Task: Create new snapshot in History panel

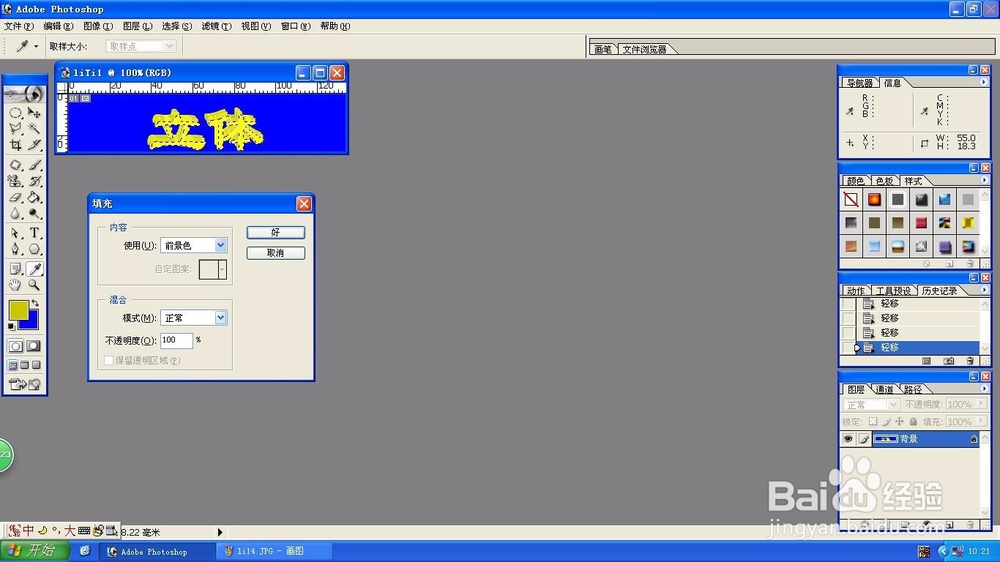Action: pyautogui.click(x=949, y=361)
